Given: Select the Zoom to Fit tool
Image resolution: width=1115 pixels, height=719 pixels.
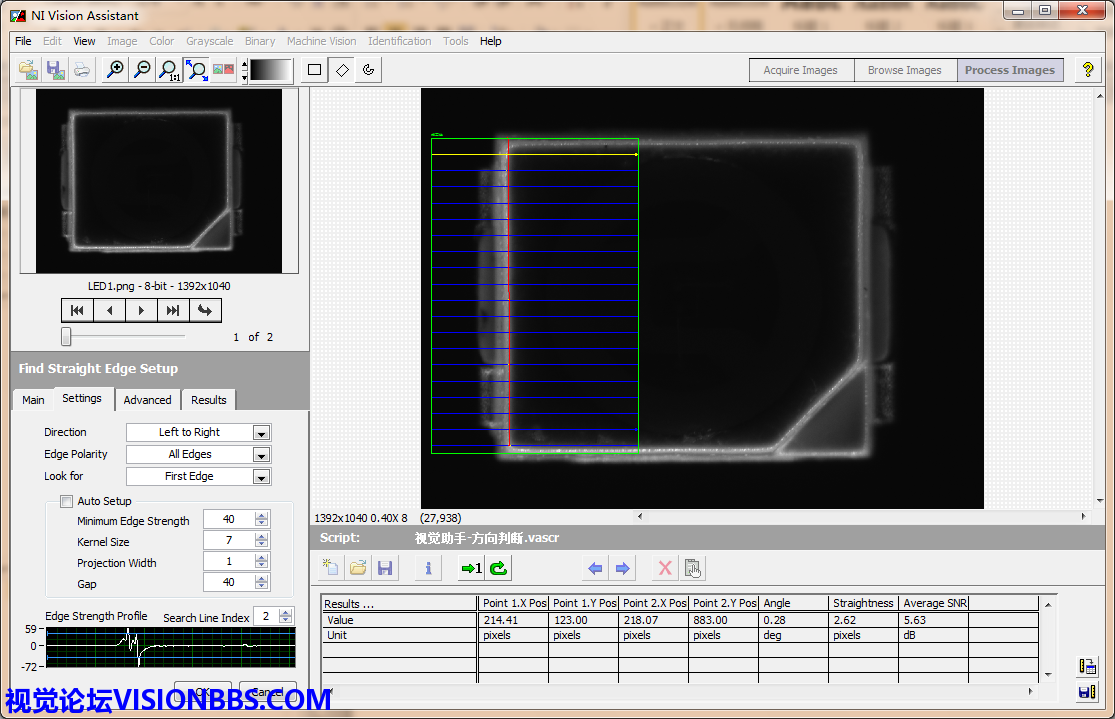Looking at the screenshot, I should (x=197, y=70).
